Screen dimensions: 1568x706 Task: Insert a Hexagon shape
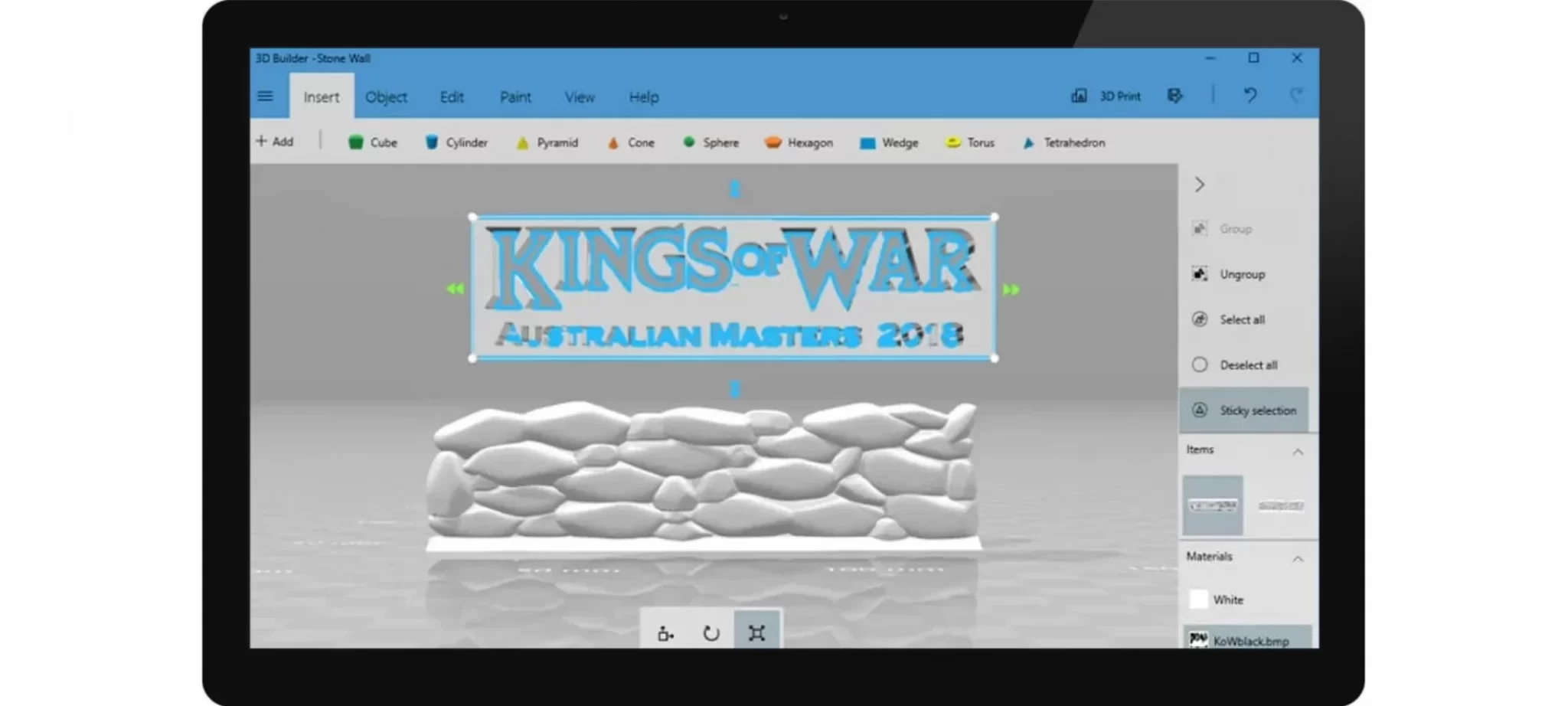(x=799, y=142)
